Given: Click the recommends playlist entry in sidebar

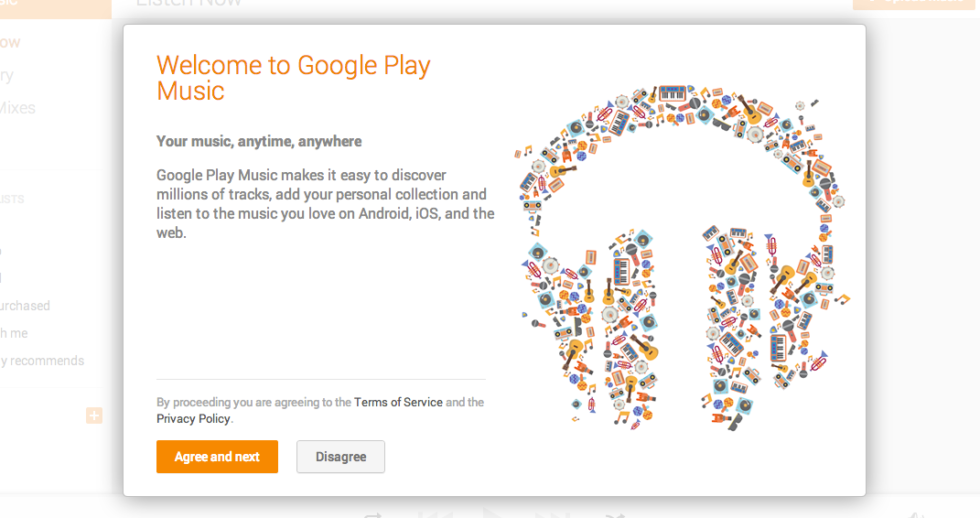Looking at the screenshot, I should pyautogui.click(x=42, y=361).
